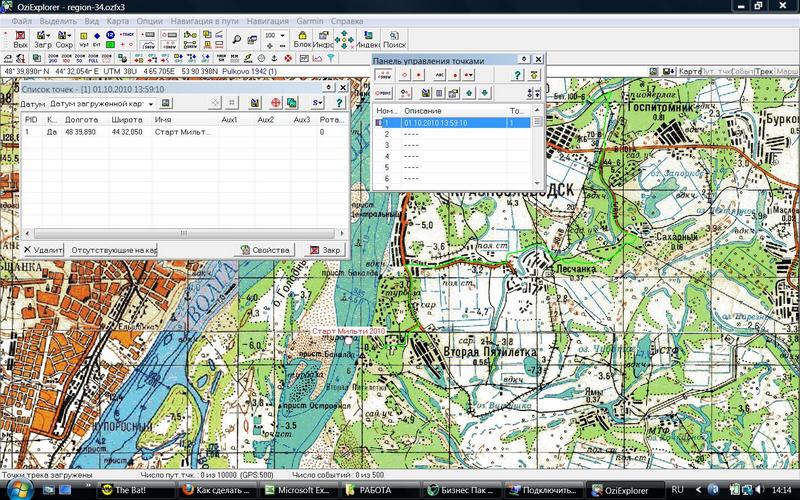Click the RU language indicator in tray
Viewport: 800px width, 500px height.
(677, 489)
